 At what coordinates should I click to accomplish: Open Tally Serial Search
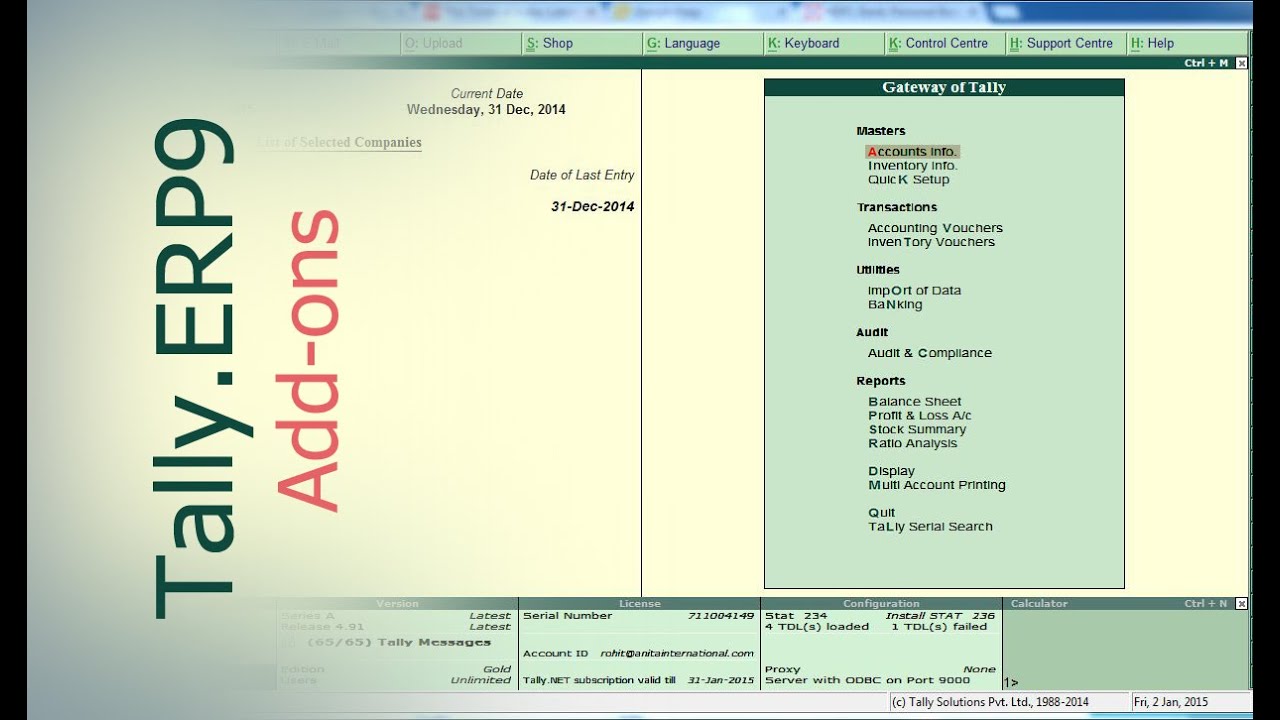click(x=930, y=527)
